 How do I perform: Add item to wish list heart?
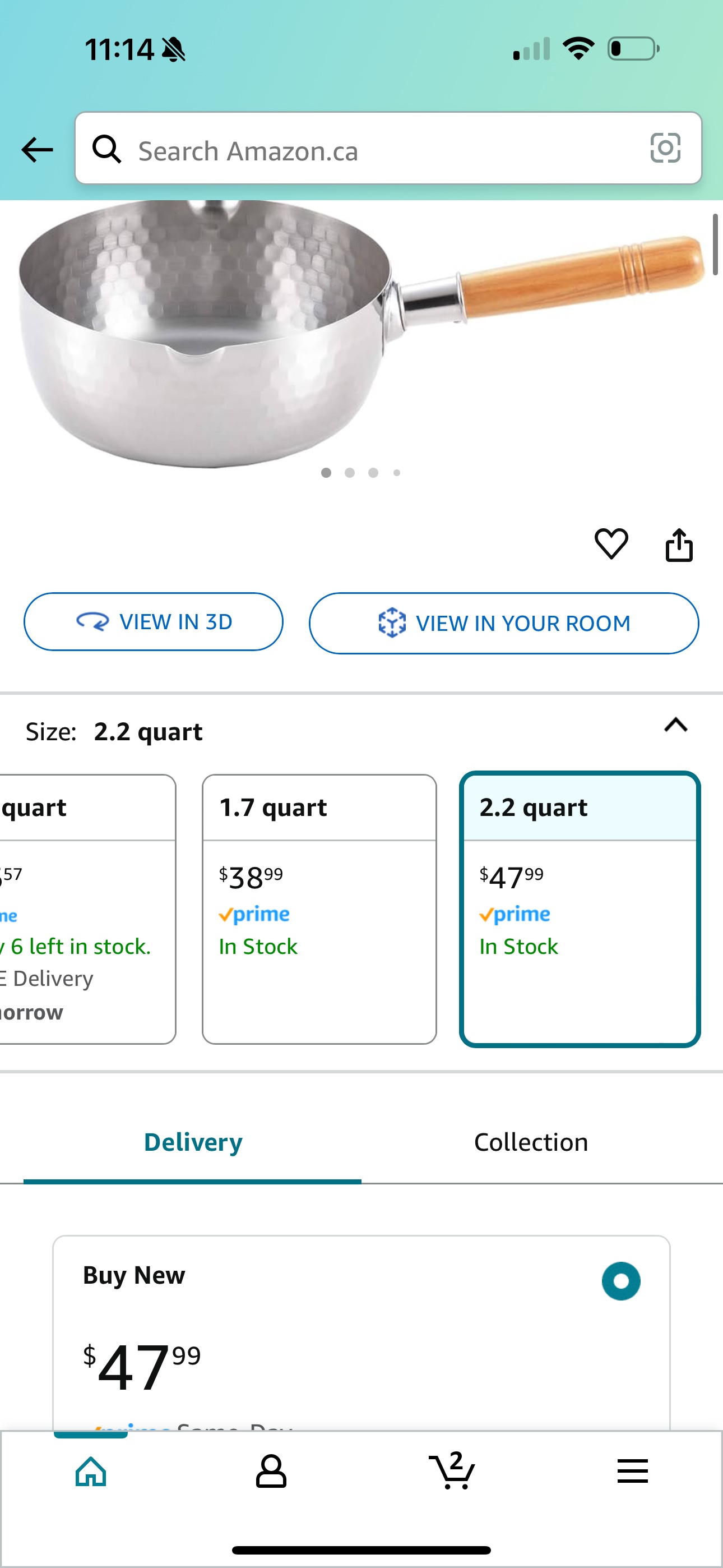click(611, 543)
